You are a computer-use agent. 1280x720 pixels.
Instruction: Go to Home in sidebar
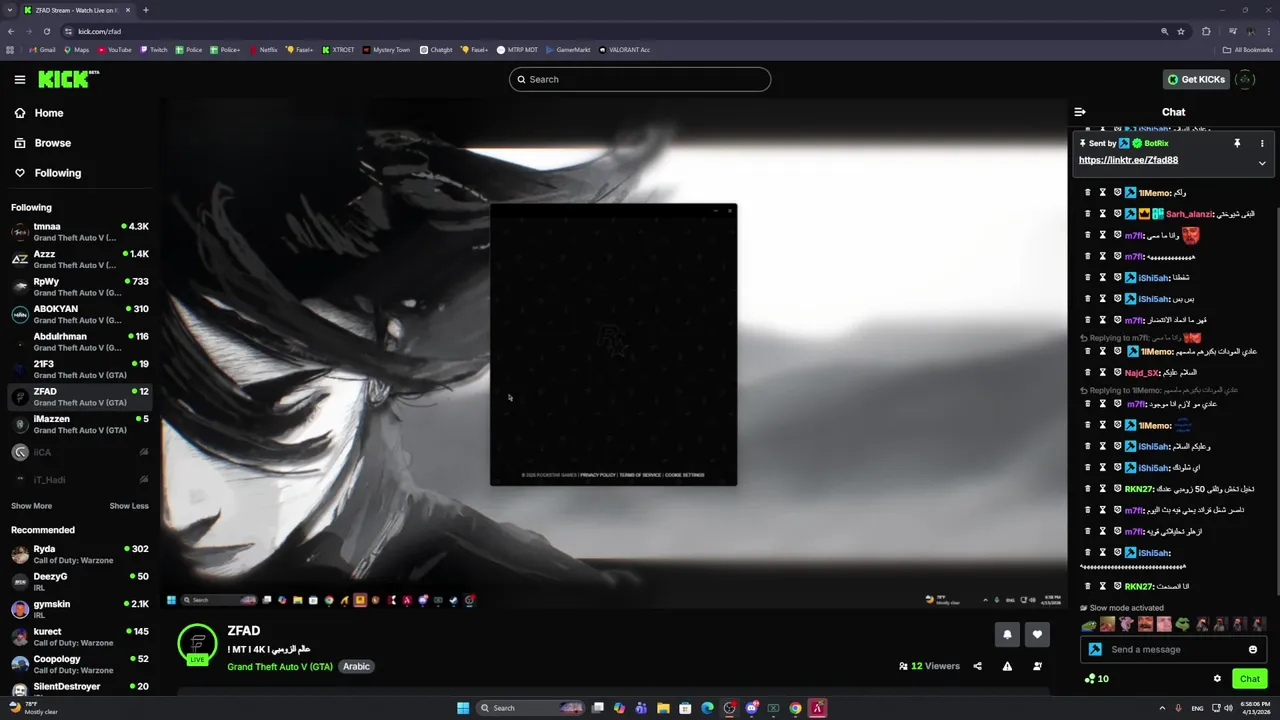point(39,113)
